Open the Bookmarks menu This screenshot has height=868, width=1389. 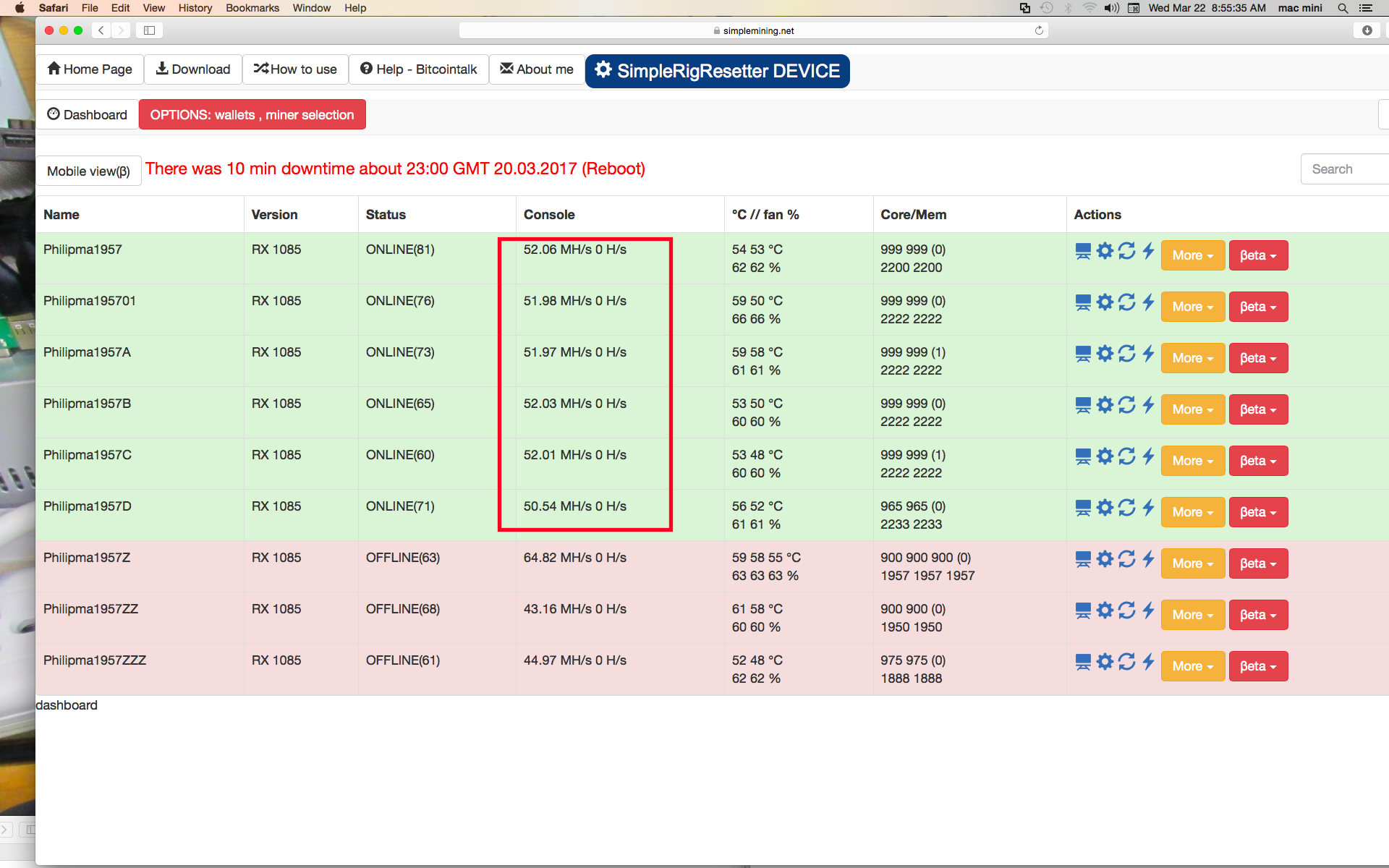(252, 8)
